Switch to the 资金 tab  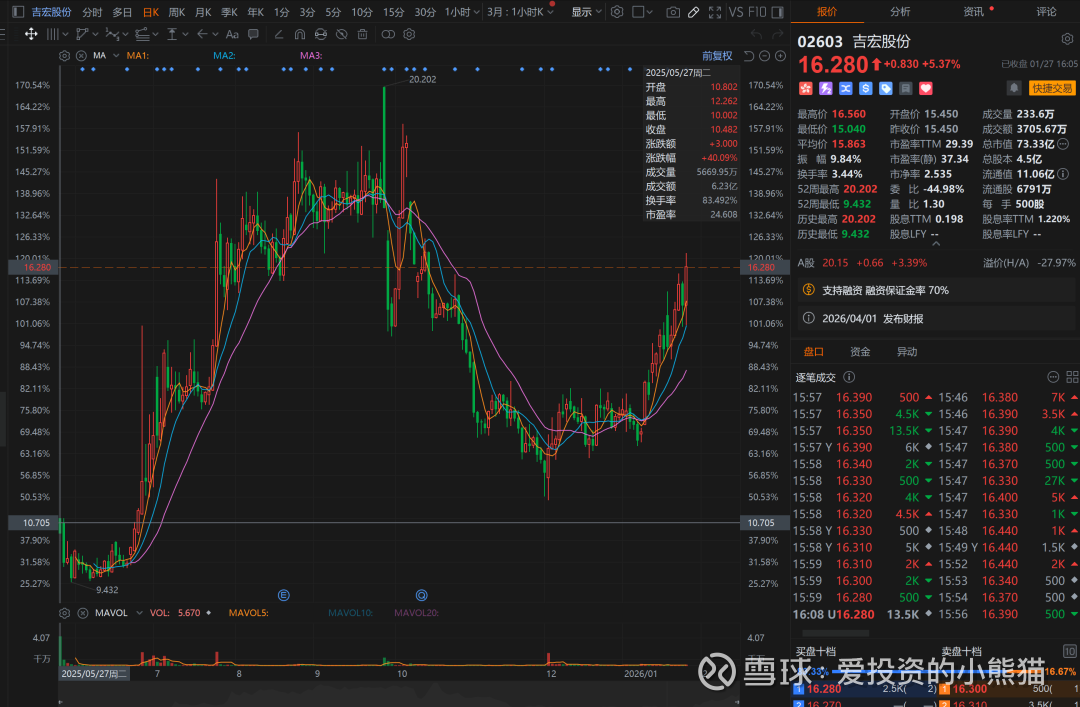860,351
